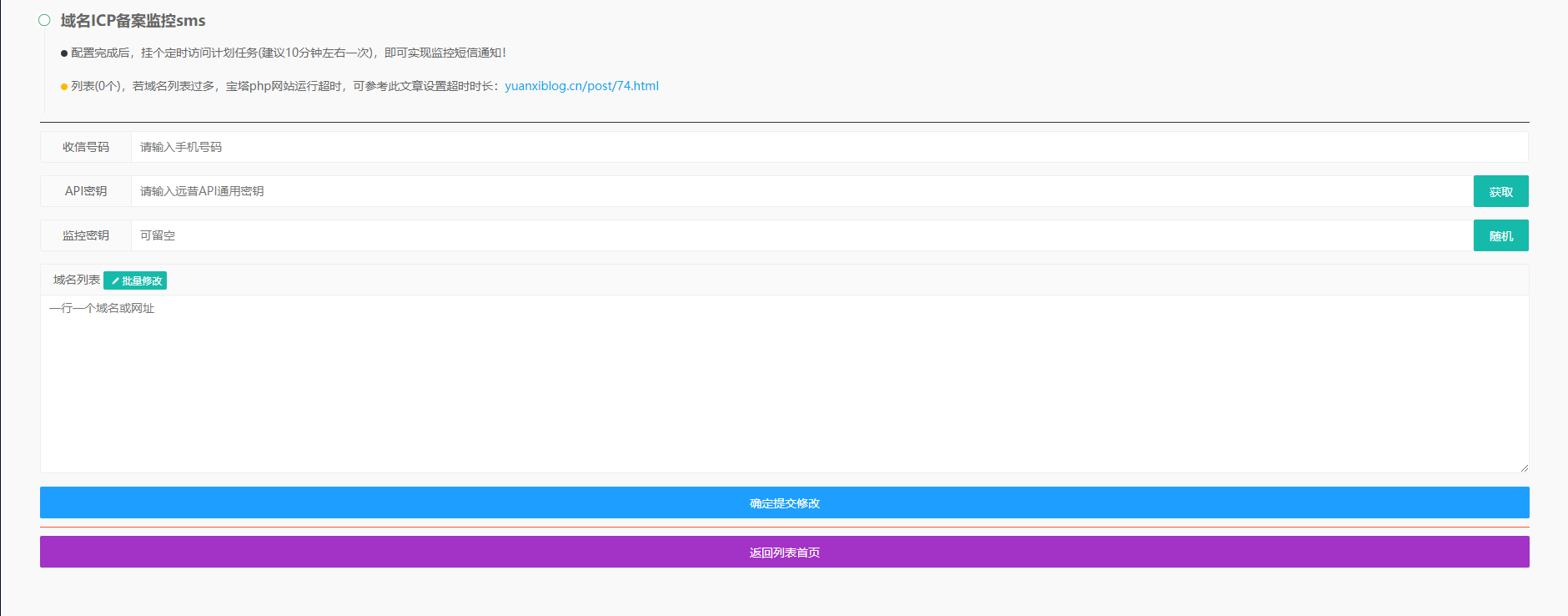Submit with the blue 确定提交修改 button
Viewport: 1568px width, 616px height.
click(x=784, y=502)
